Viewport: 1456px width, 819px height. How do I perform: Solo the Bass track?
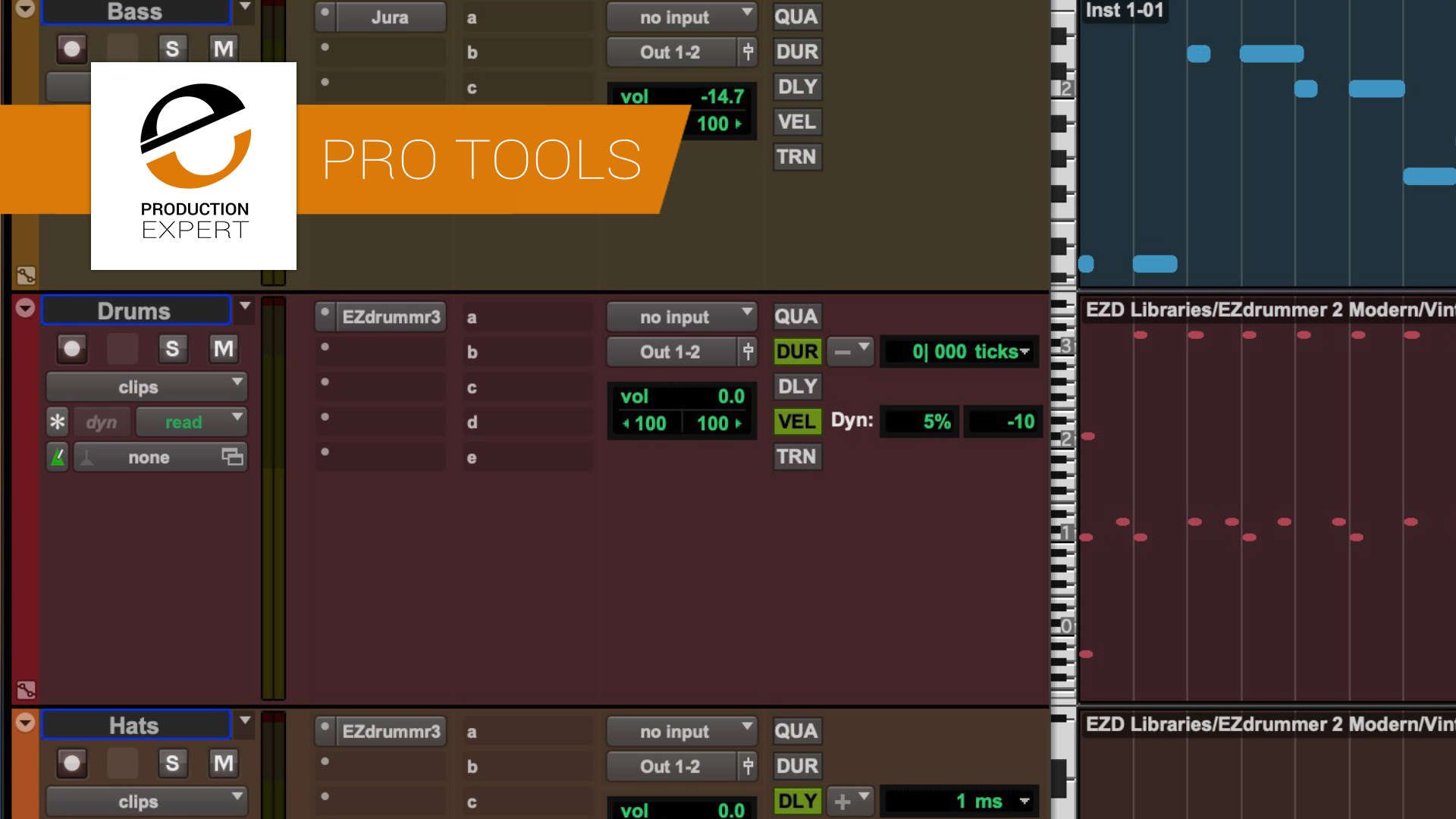[x=172, y=49]
